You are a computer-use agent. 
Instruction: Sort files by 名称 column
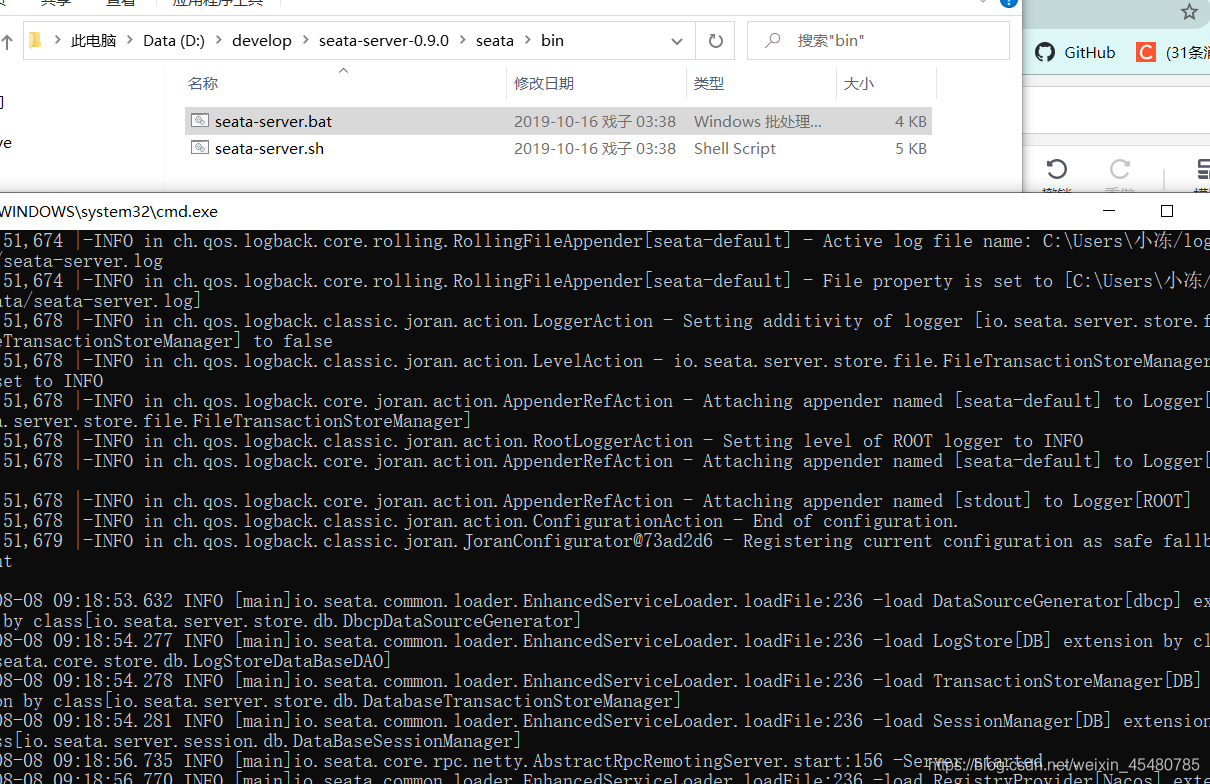coord(203,84)
